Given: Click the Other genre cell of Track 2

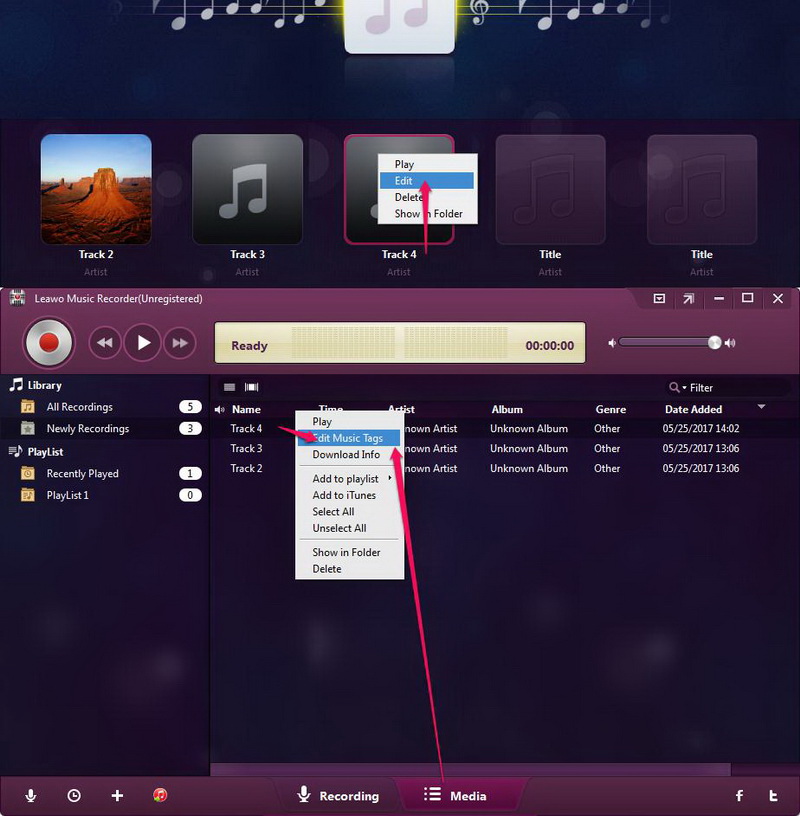Looking at the screenshot, I should coord(607,468).
